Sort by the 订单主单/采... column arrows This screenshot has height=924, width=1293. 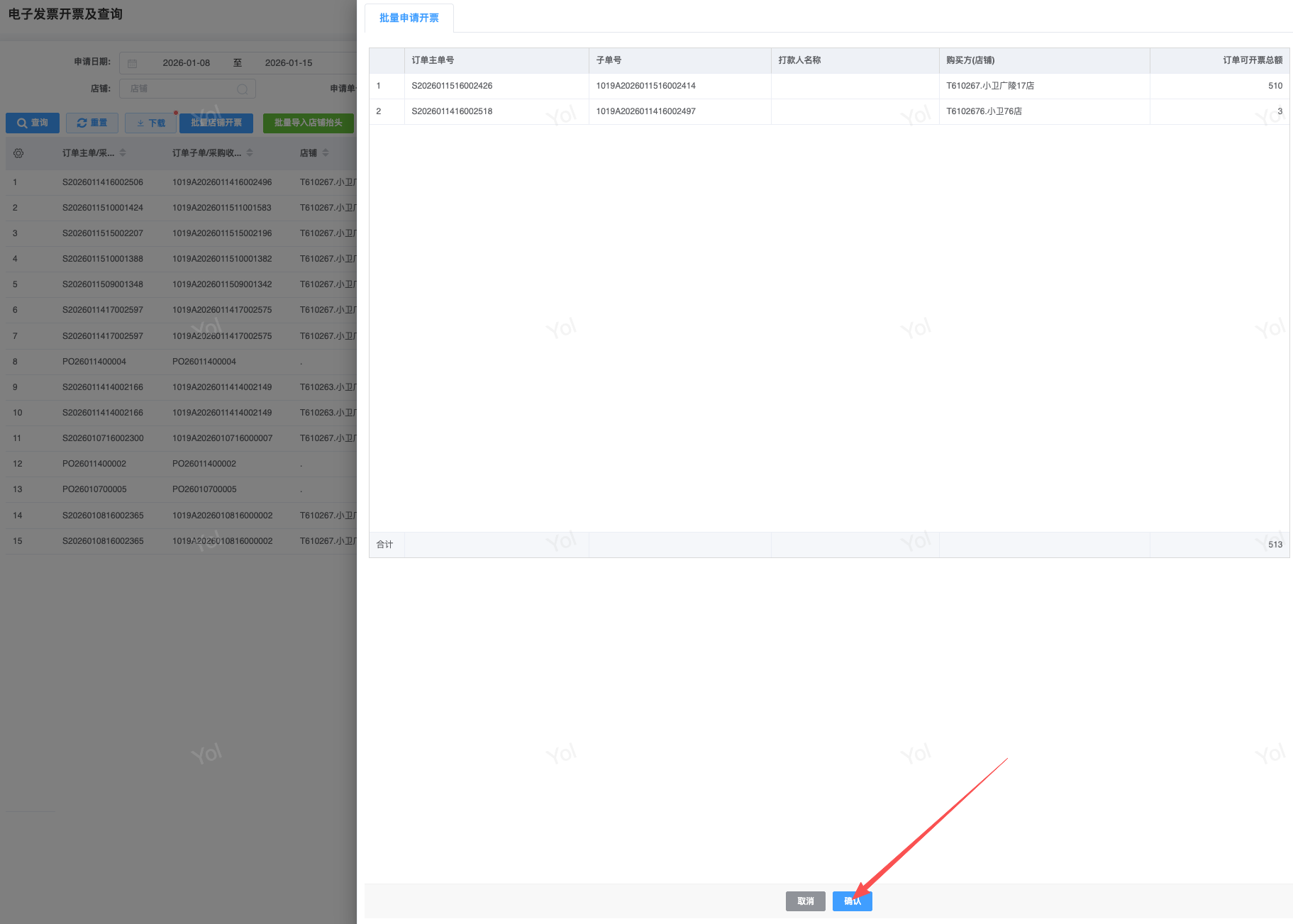click(123, 152)
